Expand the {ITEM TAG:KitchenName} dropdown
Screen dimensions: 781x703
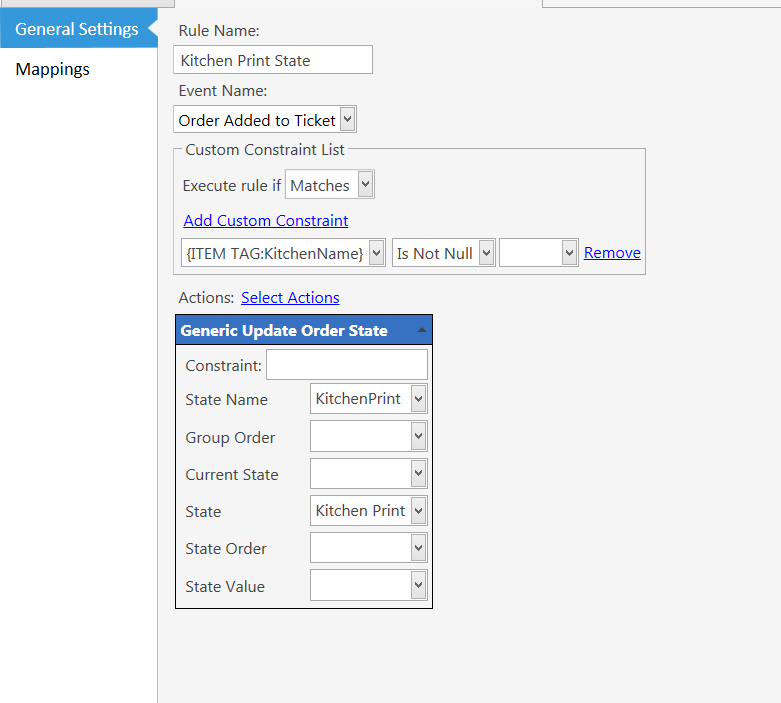[x=377, y=253]
